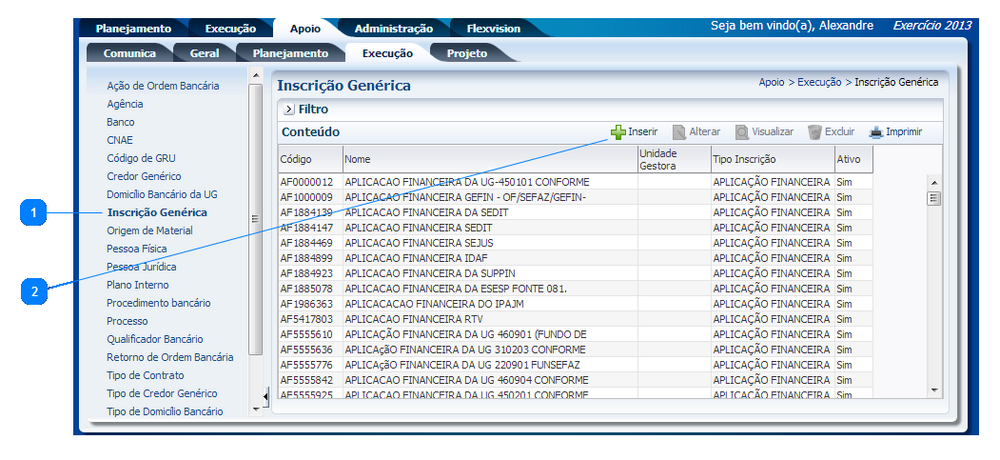This screenshot has width=1000, height=460.
Task: Switch to the Flexvision tab
Action: (484, 29)
